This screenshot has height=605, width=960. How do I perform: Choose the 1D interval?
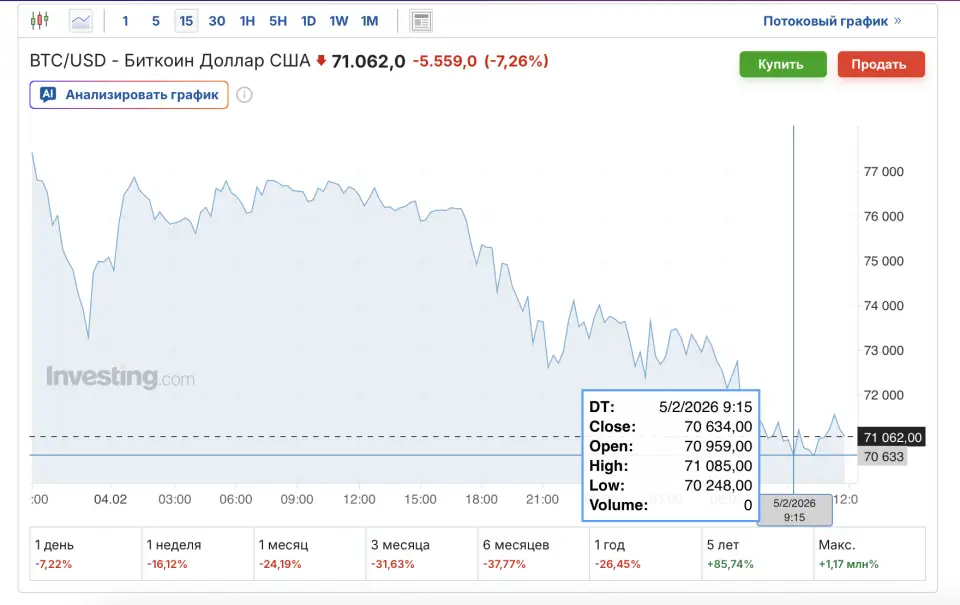coord(308,21)
